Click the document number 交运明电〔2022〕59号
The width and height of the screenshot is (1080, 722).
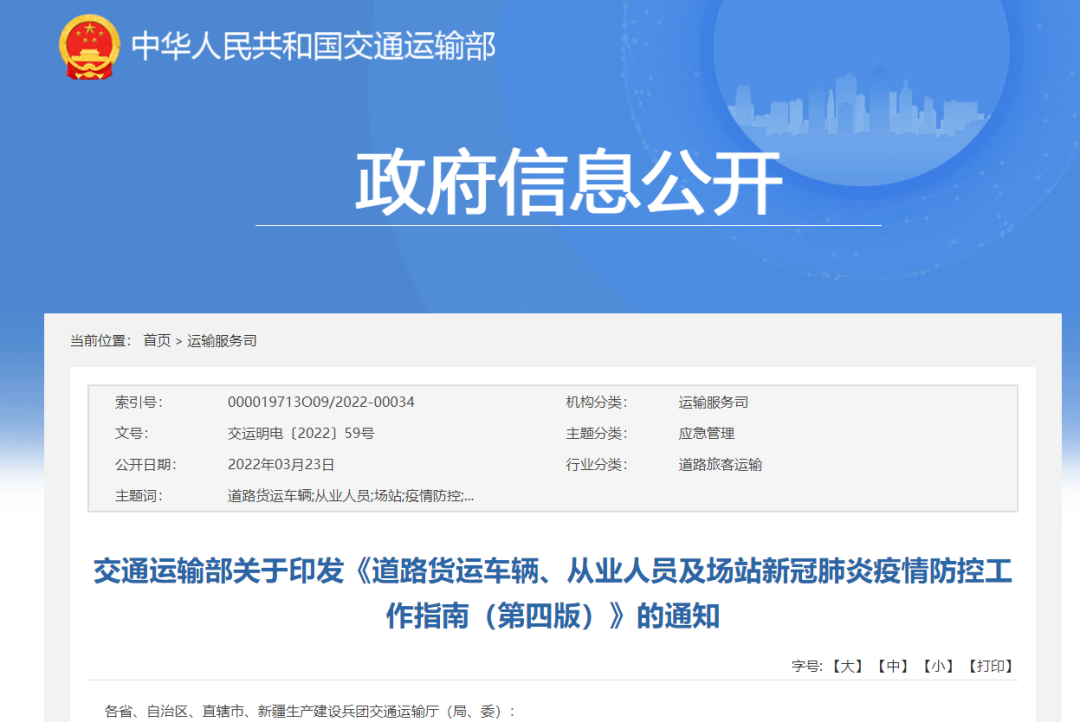pos(303,433)
